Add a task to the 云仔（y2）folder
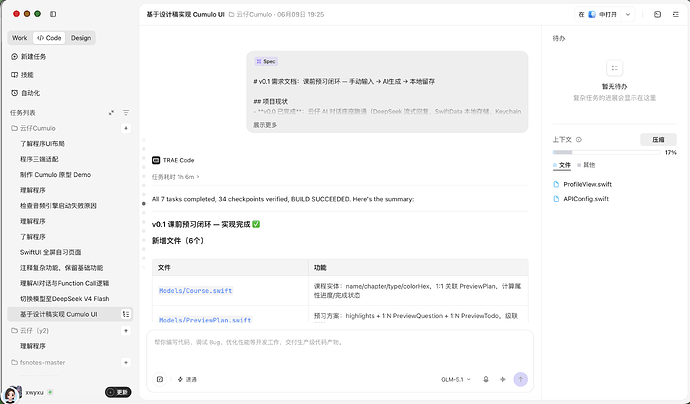The width and height of the screenshot is (690, 404). [126, 331]
